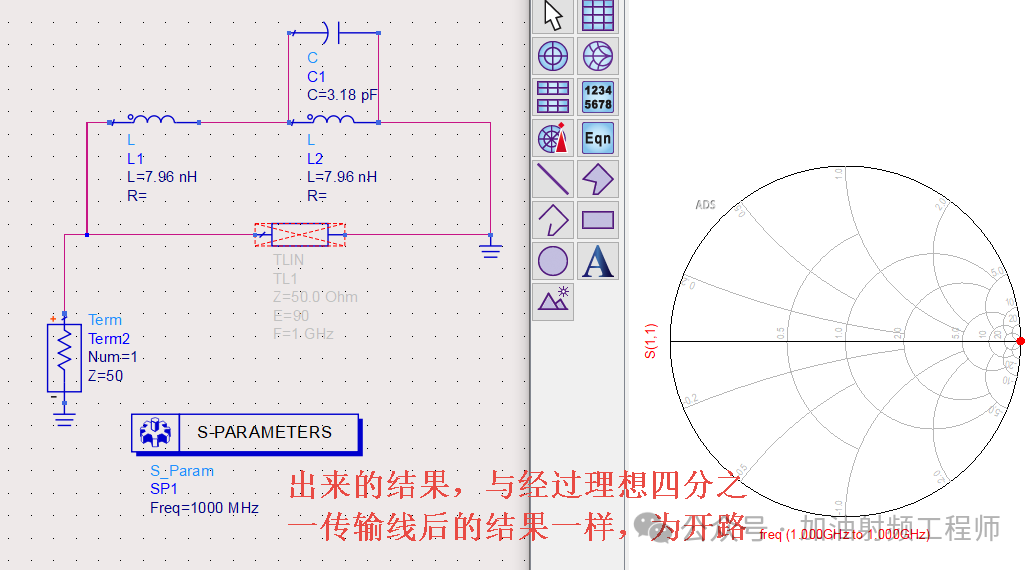Select the deactivated TL1 transmission line
The width and height of the screenshot is (1033, 570).
click(x=300, y=235)
